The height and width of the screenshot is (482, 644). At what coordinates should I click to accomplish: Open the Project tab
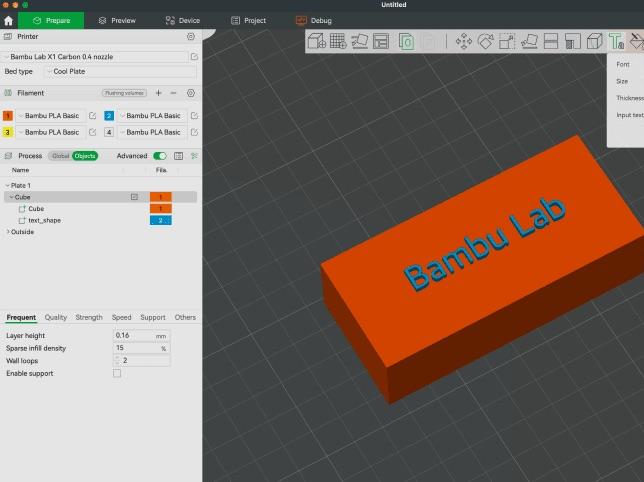point(248,21)
